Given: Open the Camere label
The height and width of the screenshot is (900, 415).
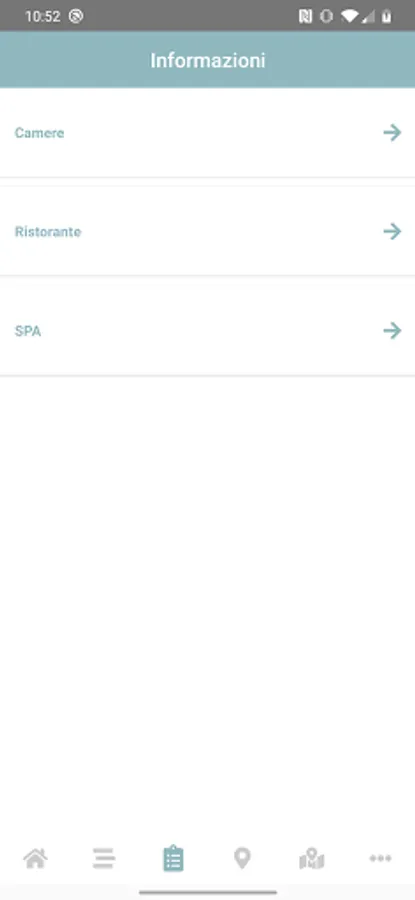Looking at the screenshot, I should [40, 133].
